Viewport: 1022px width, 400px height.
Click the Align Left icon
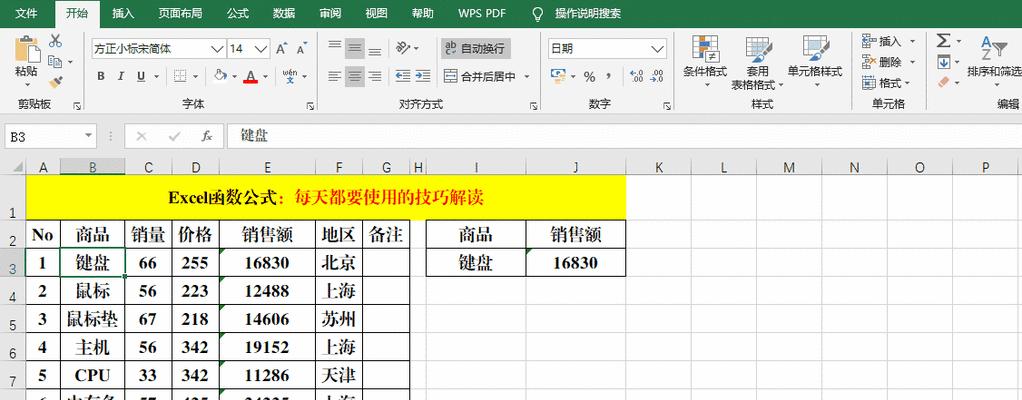pos(335,76)
